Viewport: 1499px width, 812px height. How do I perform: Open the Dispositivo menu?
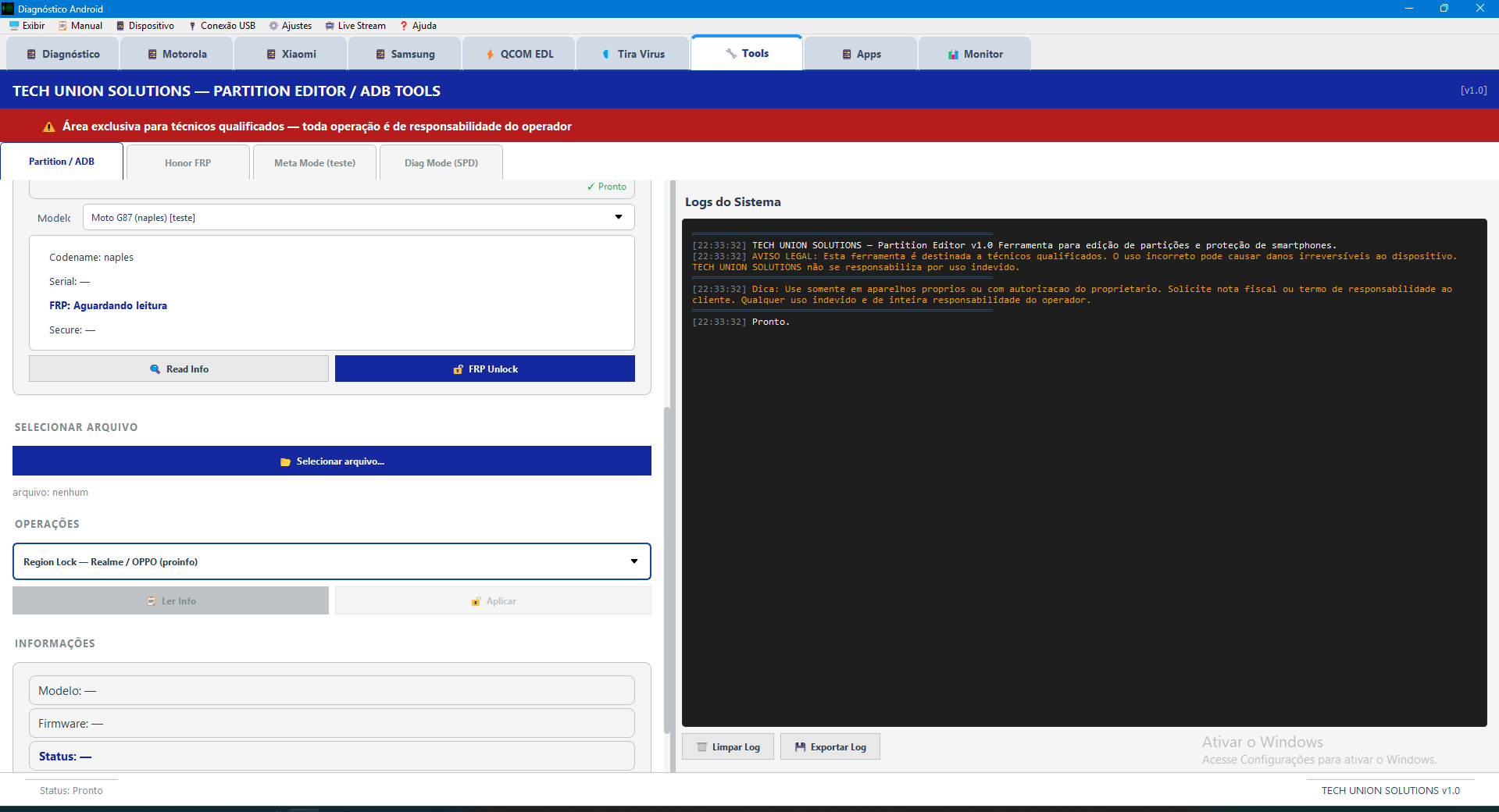click(145, 26)
